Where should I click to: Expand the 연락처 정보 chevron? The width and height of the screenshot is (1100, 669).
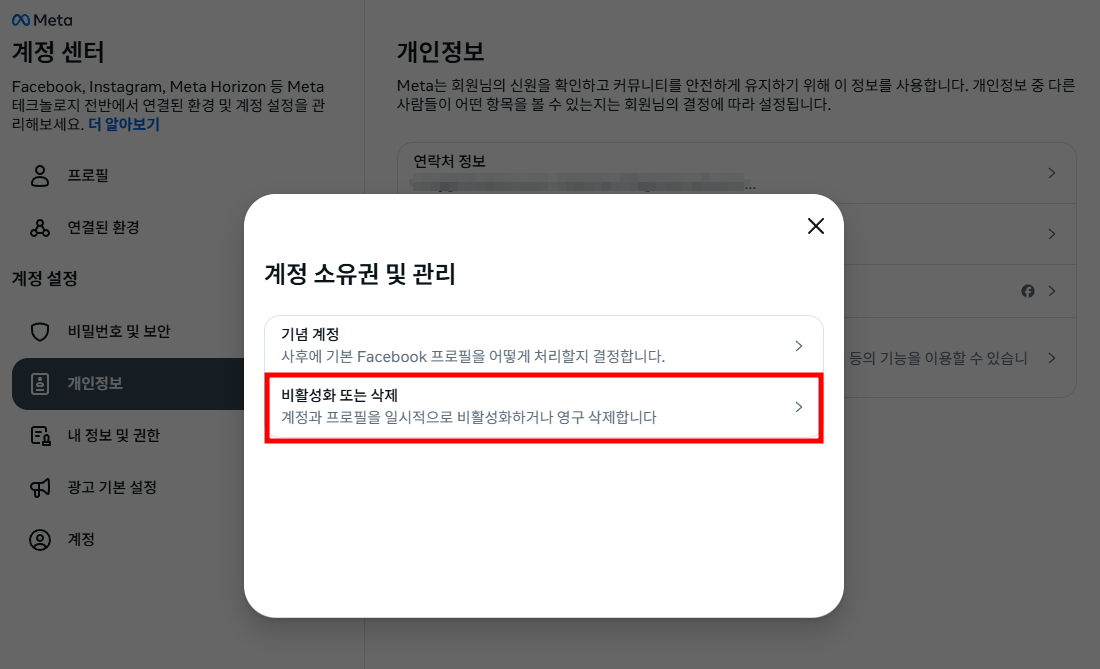click(x=1052, y=173)
